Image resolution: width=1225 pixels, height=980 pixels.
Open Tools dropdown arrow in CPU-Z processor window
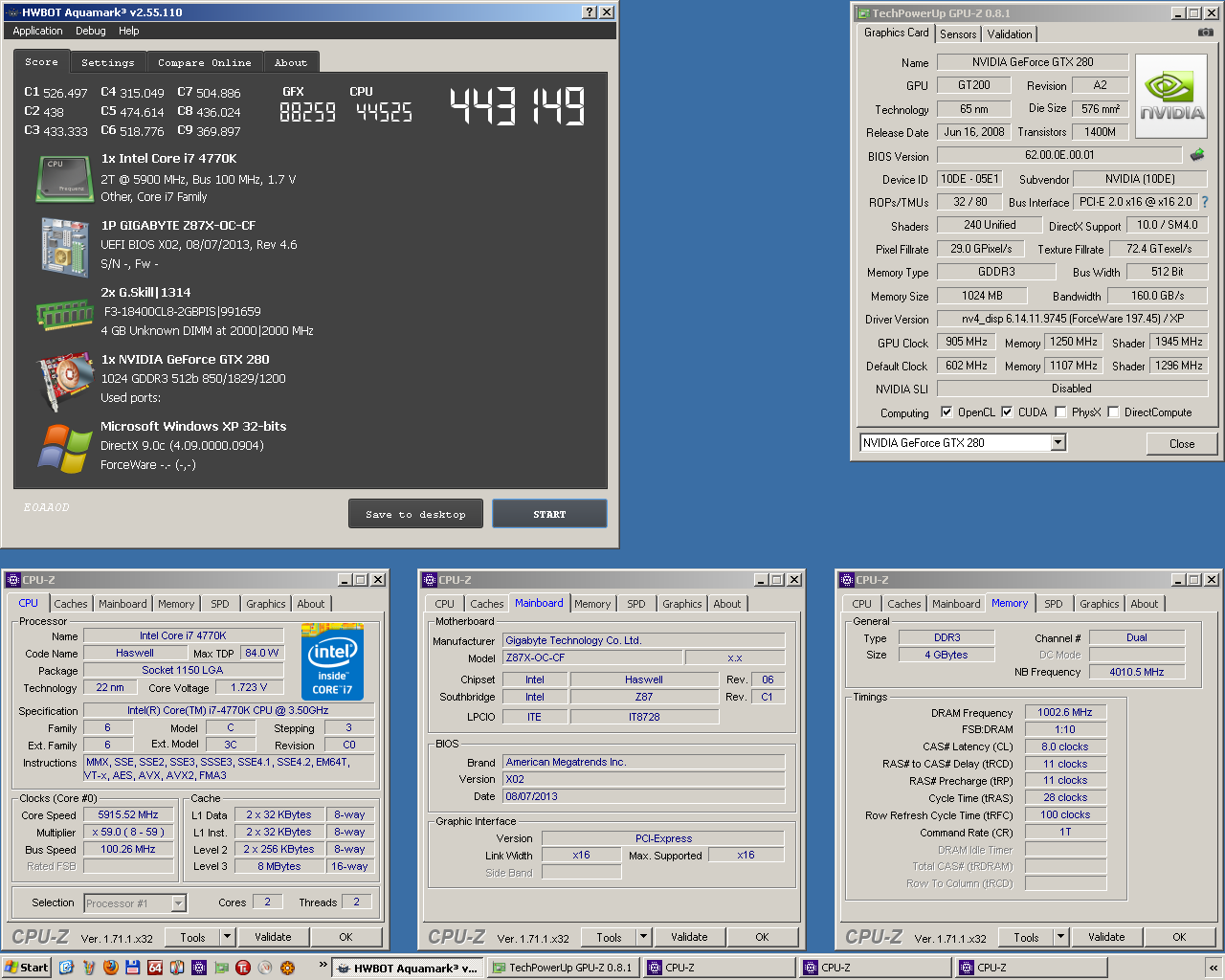227,937
